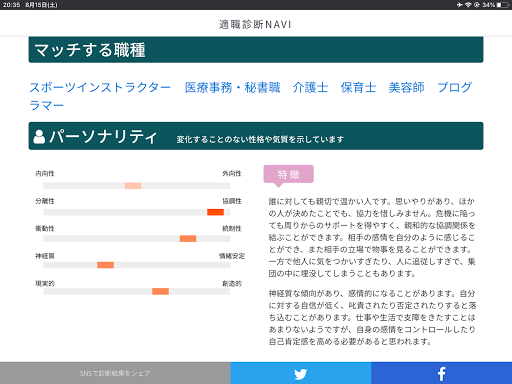Image resolution: width=512 pixels, height=384 pixels.
Task: Click the 外向性 label
Action: (232, 173)
